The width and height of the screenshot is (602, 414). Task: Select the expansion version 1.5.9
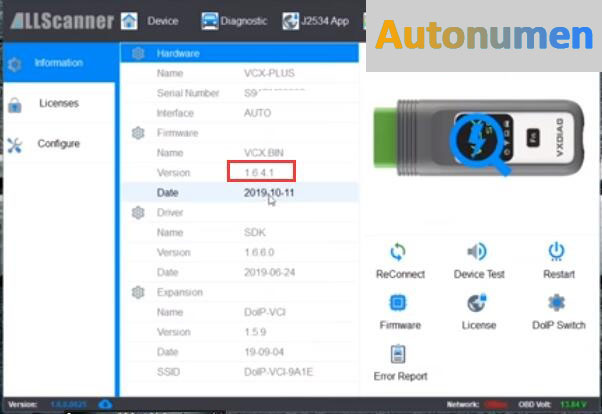tap(255, 332)
